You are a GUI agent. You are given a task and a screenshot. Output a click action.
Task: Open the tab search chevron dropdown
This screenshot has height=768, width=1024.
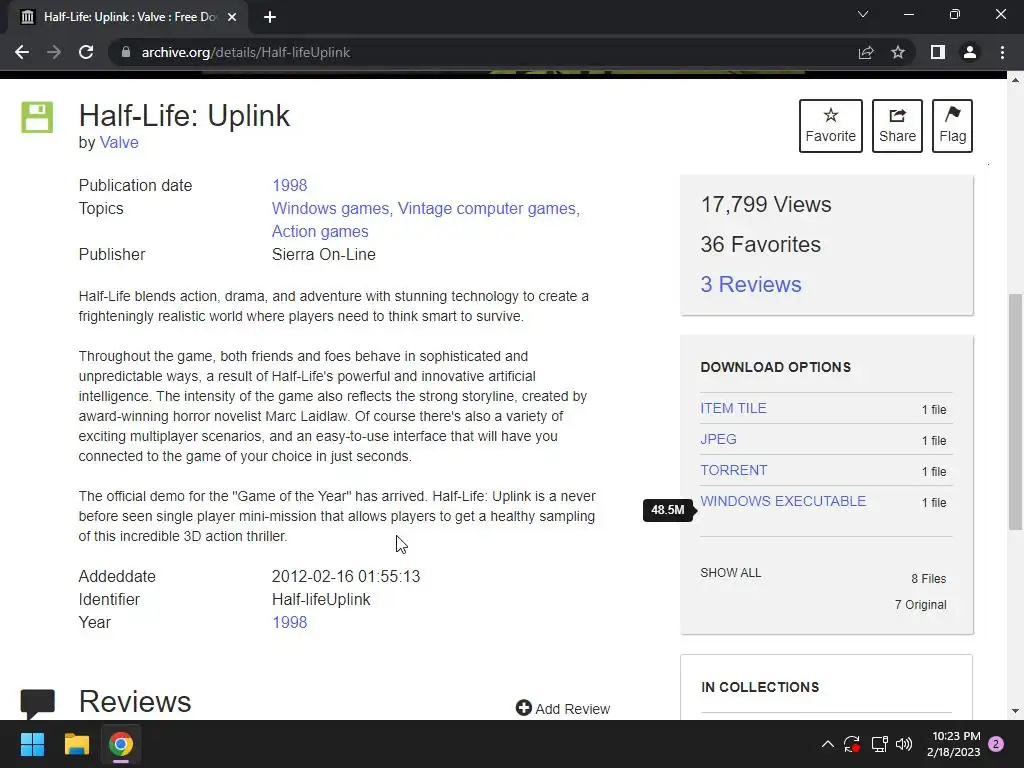point(863,14)
